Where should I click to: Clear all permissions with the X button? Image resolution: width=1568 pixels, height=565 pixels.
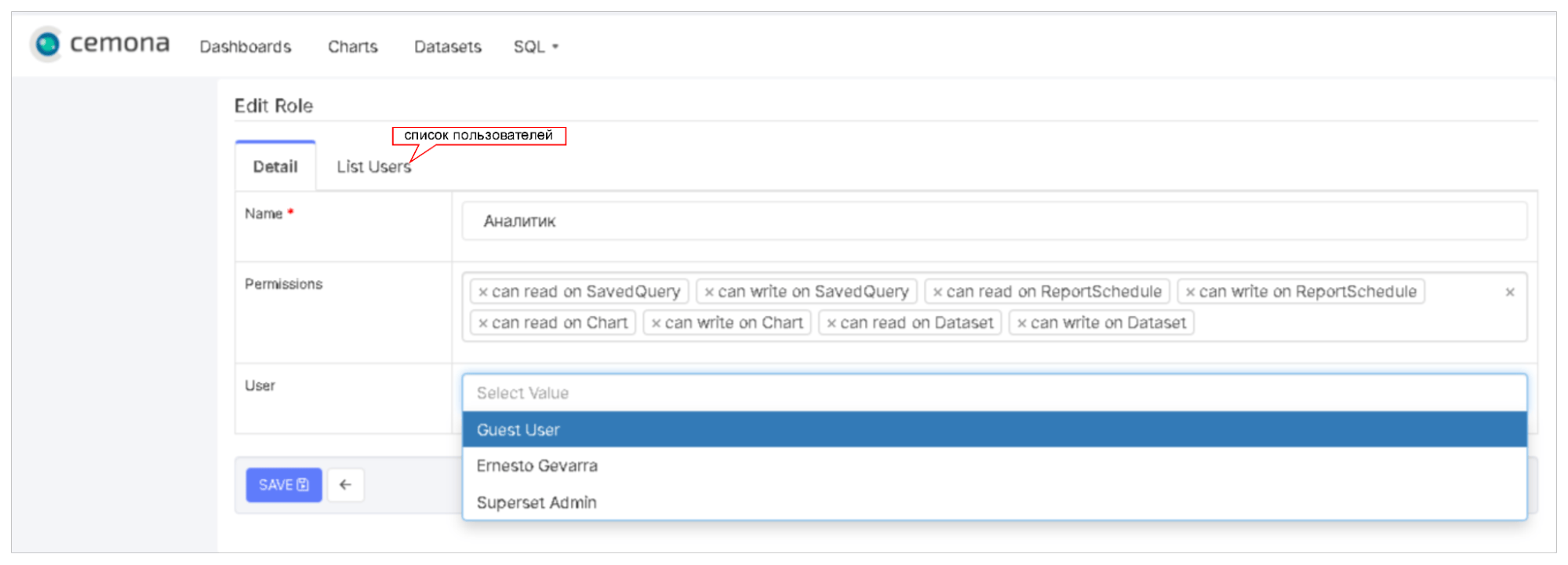(x=1509, y=292)
